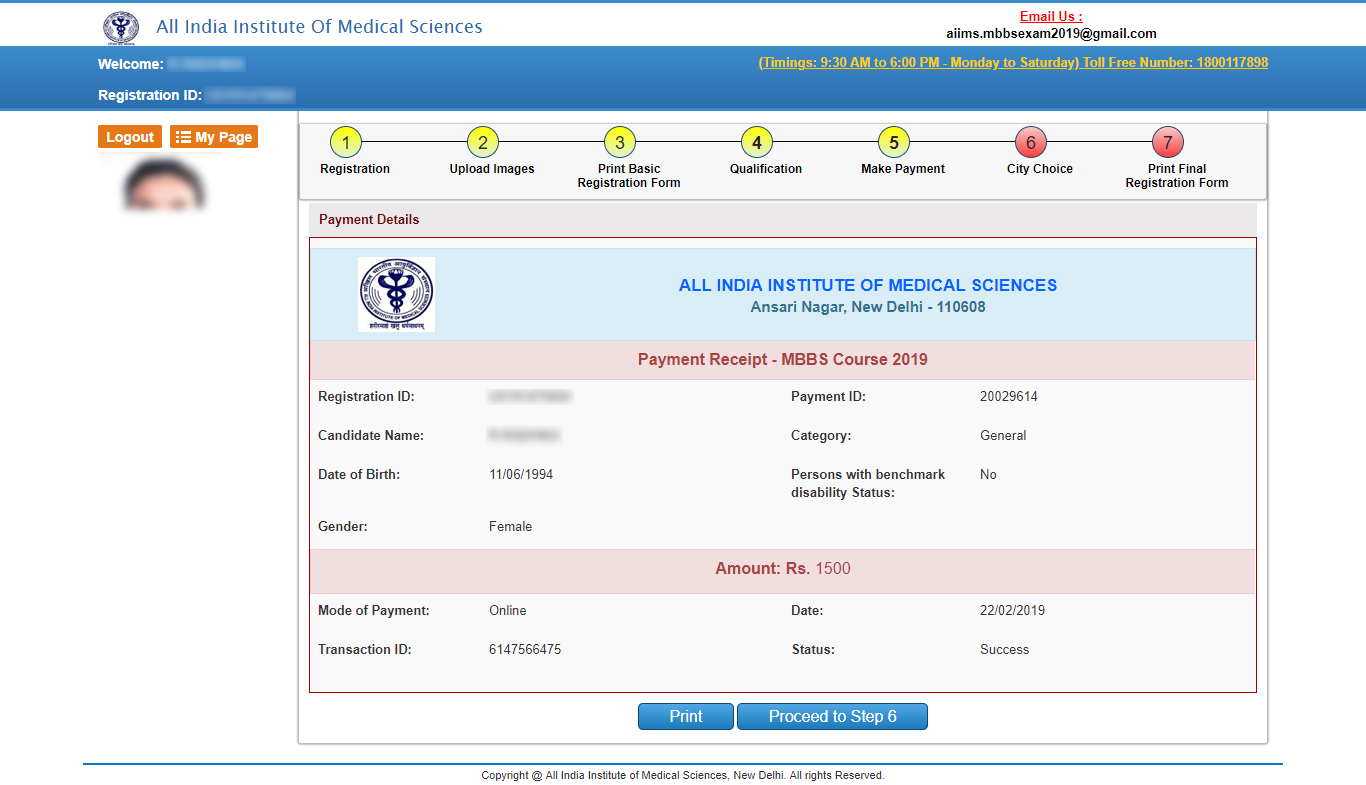Click the All India Institute header title

coord(319,27)
